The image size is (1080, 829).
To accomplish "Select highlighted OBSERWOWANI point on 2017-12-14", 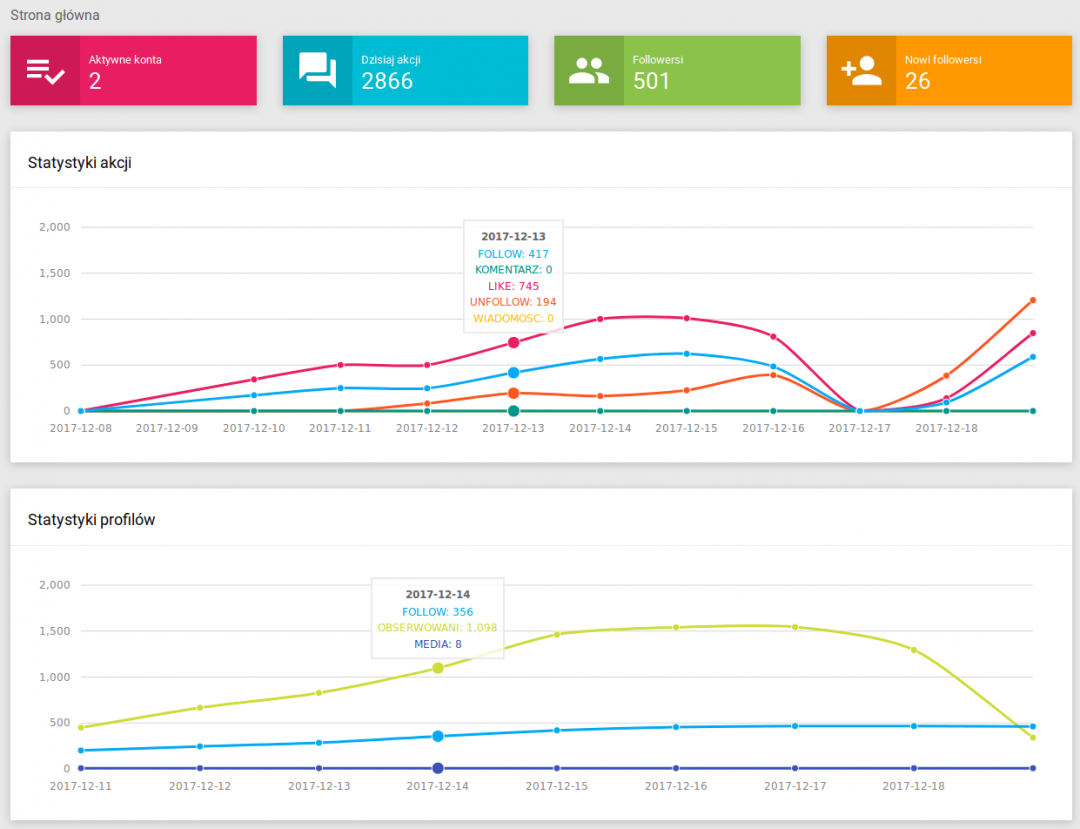I will pyautogui.click(x=438, y=668).
